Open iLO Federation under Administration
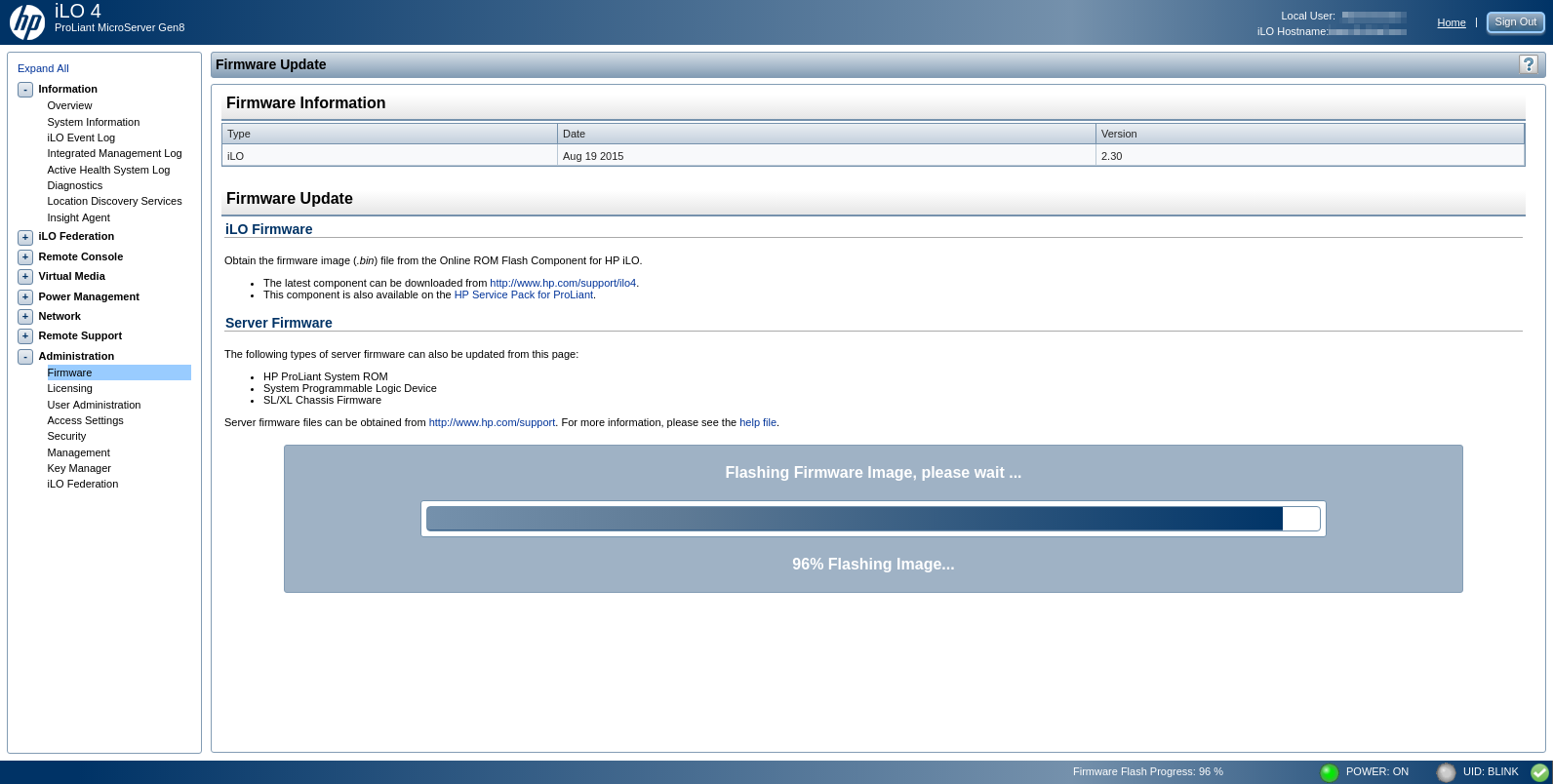The image size is (1553, 784). coord(82,484)
